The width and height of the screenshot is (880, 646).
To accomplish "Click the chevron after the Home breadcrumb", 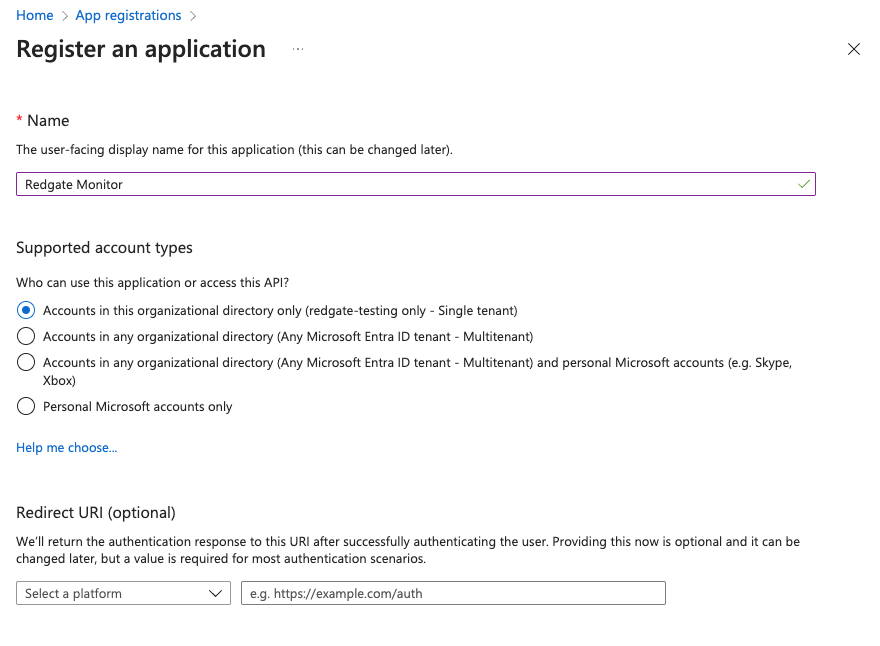I will tap(64, 16).
